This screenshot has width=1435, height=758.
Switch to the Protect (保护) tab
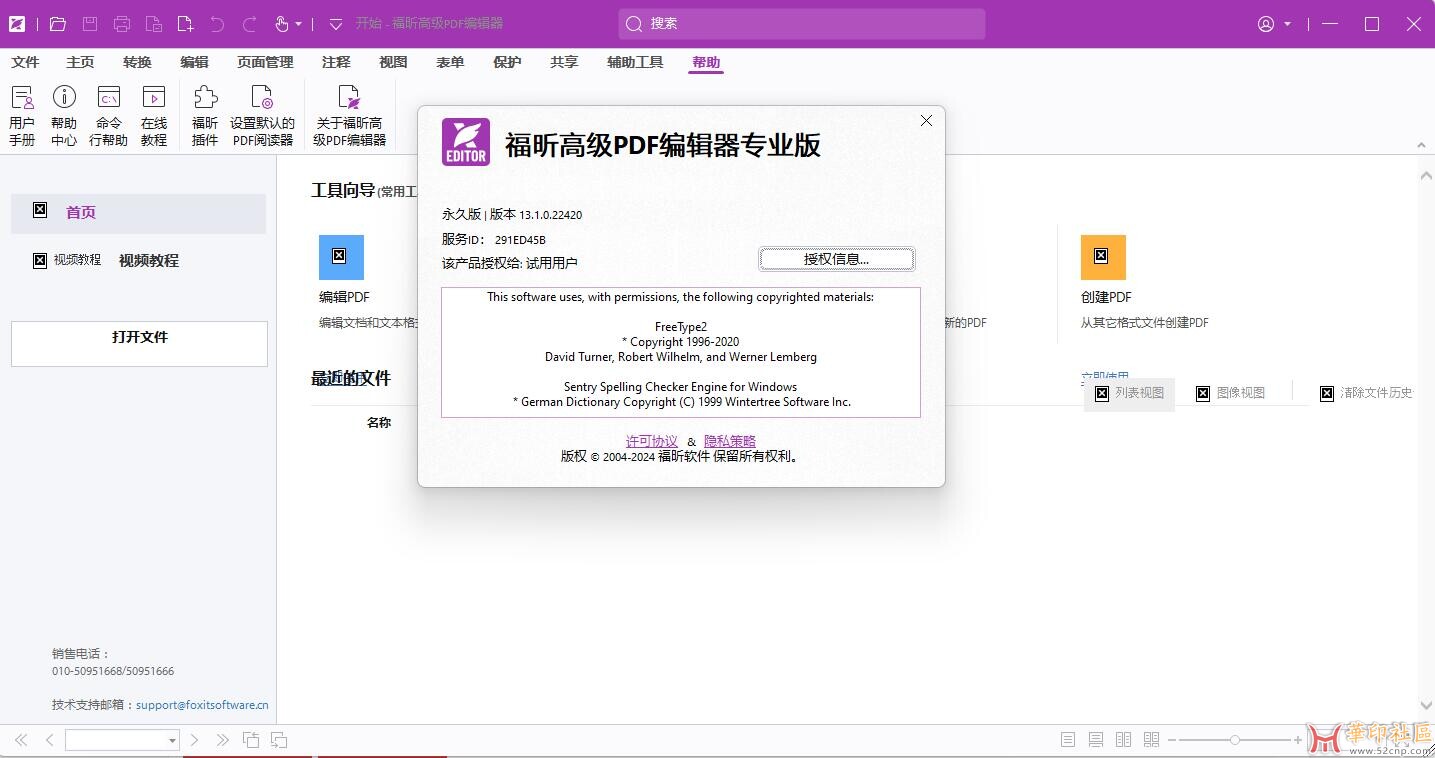click(507, 62)
